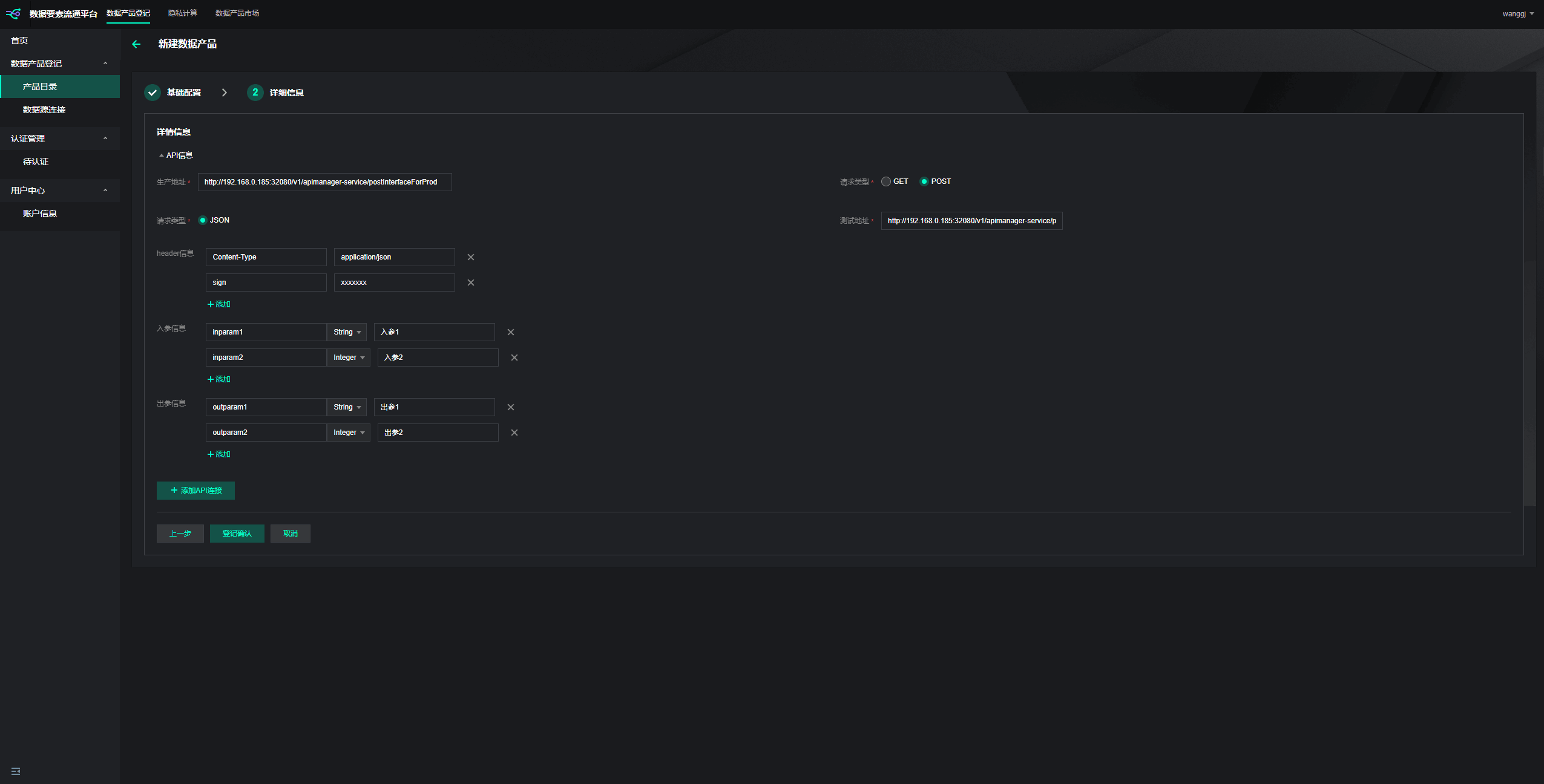Remove the Content-Type header row

(471, 257)
